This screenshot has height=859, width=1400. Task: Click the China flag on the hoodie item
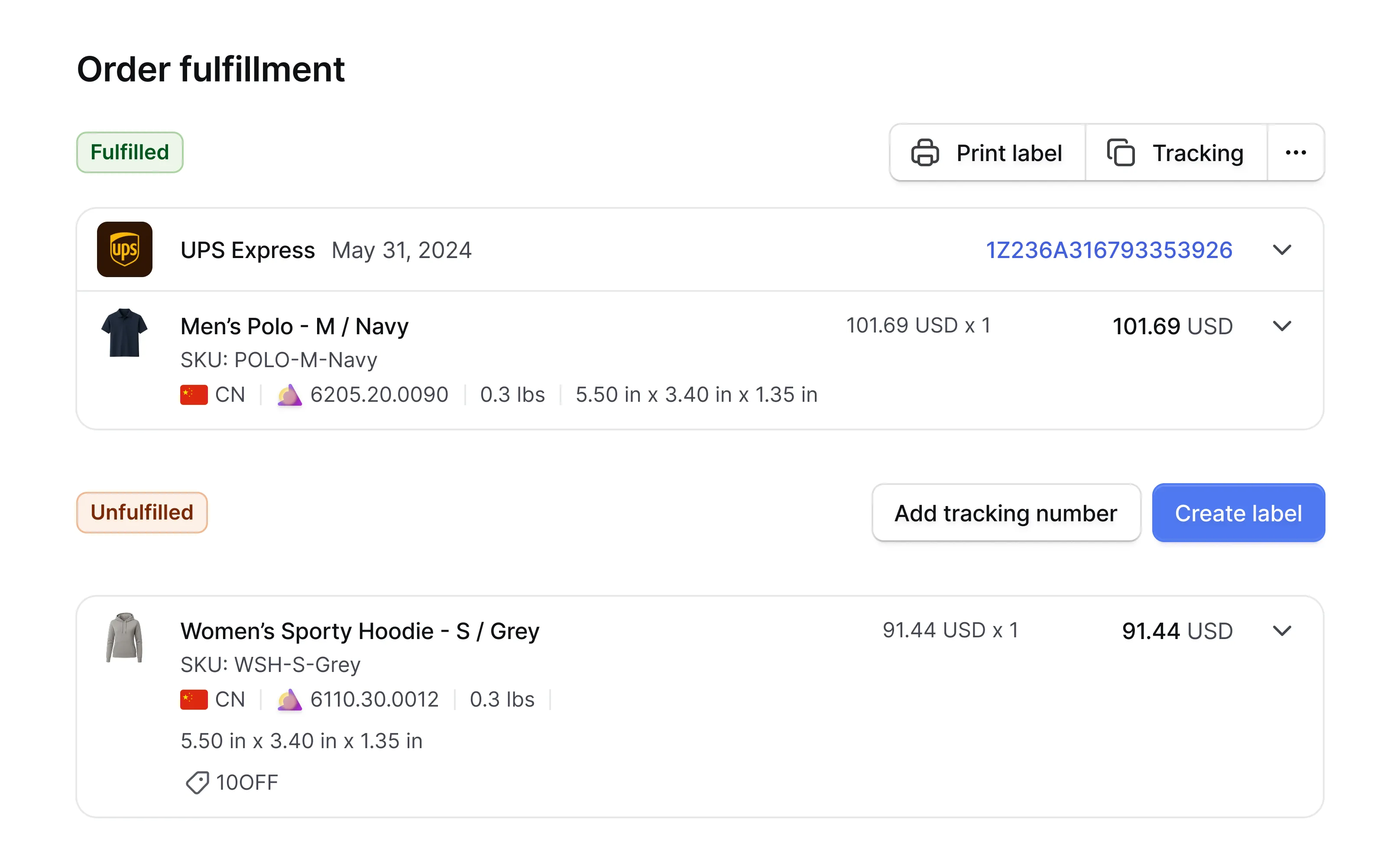point(194,699)
